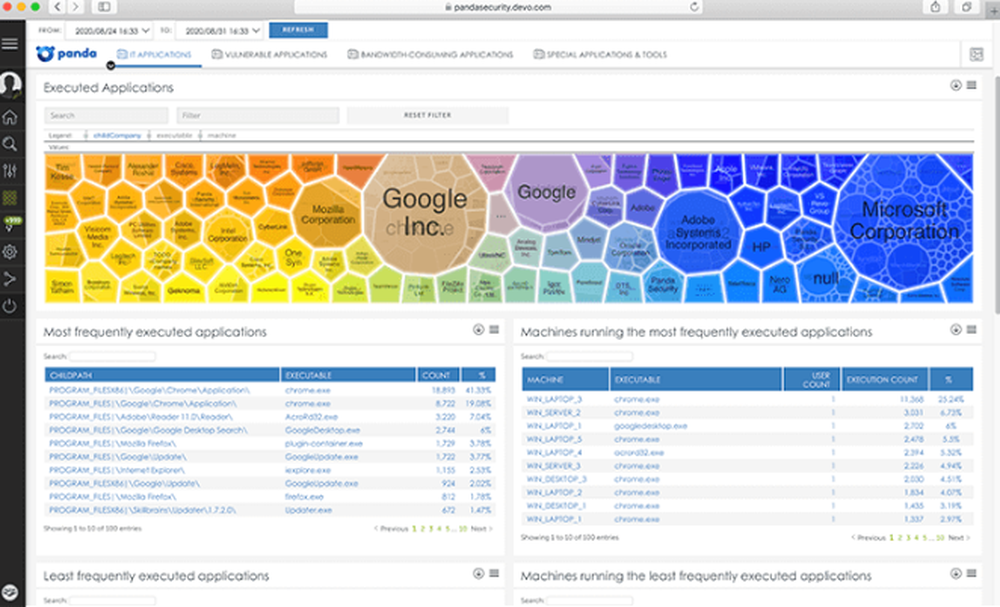Viewport: 1000px width, 607px height.
Task: Click the Executed Applications Search field
Action: pyautogui.click(x=107, y=115)
